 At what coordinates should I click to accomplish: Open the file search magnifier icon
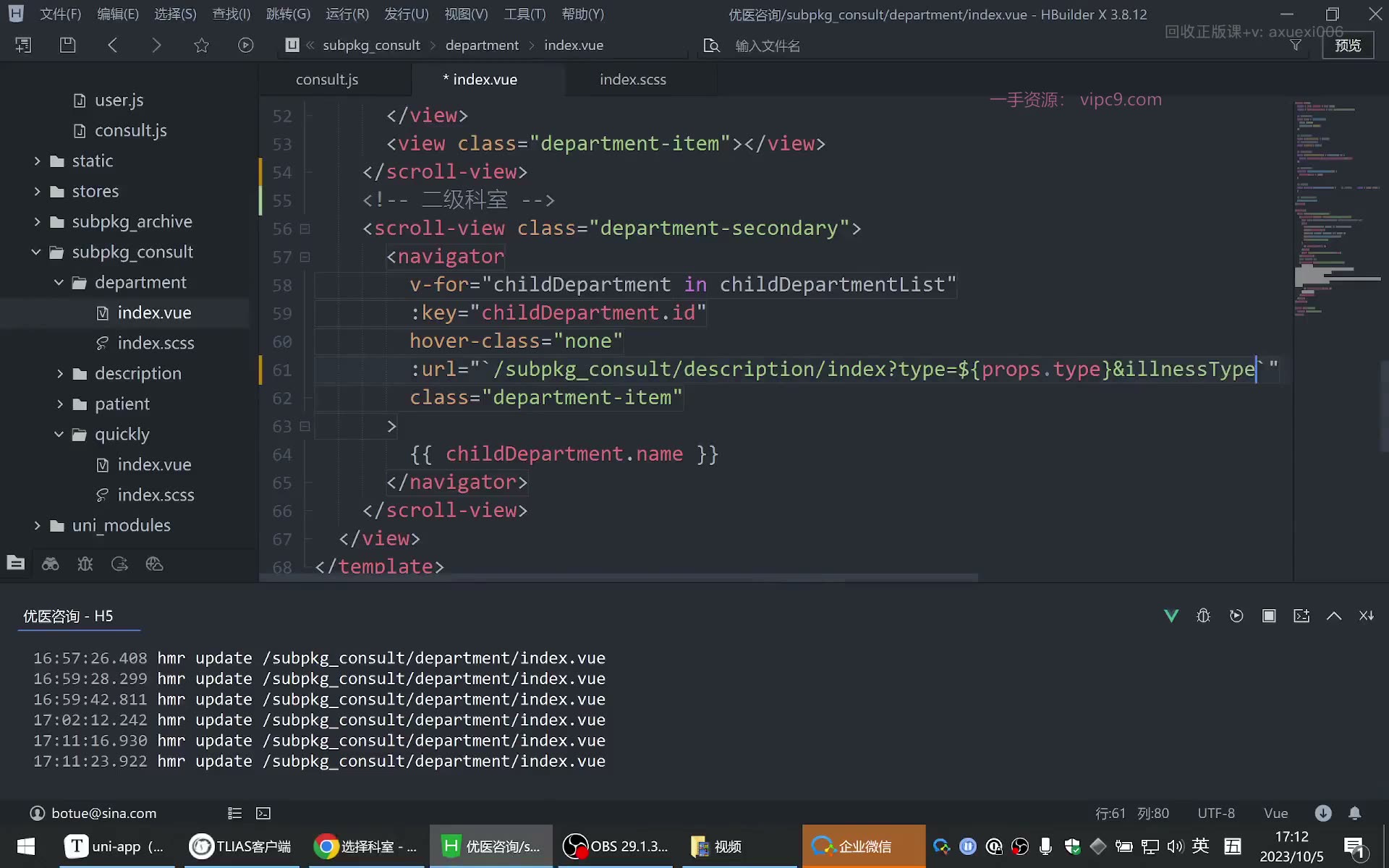pos(712,46)
